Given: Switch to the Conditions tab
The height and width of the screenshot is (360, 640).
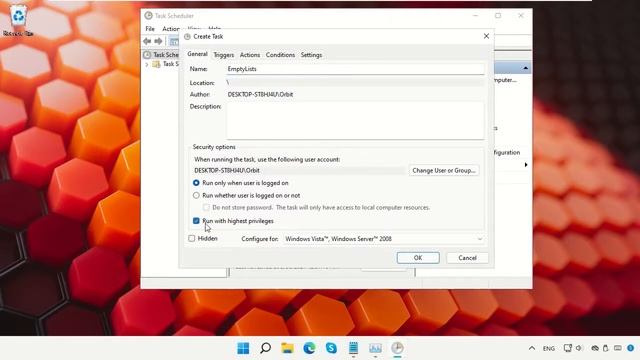Looking at the screenshot, I should click(280, 55).
